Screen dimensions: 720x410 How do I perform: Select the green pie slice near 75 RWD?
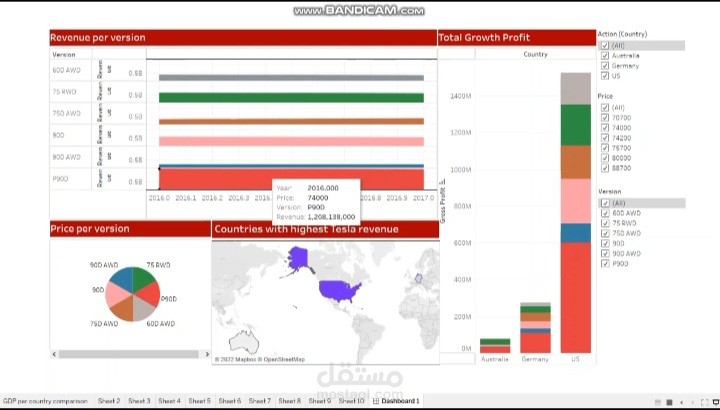pos(143,278)
